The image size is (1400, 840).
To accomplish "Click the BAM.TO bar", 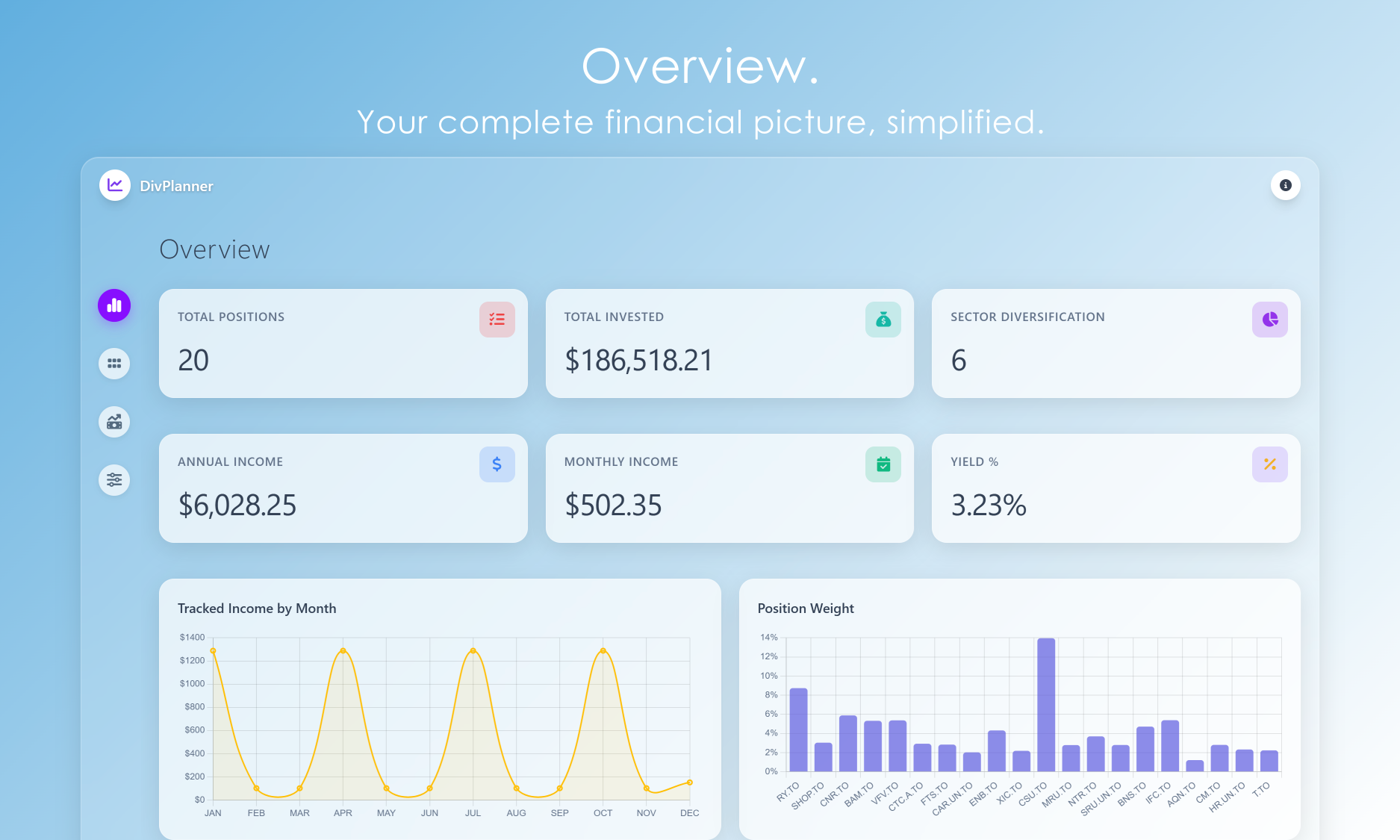I will click(x=873, y=746).
